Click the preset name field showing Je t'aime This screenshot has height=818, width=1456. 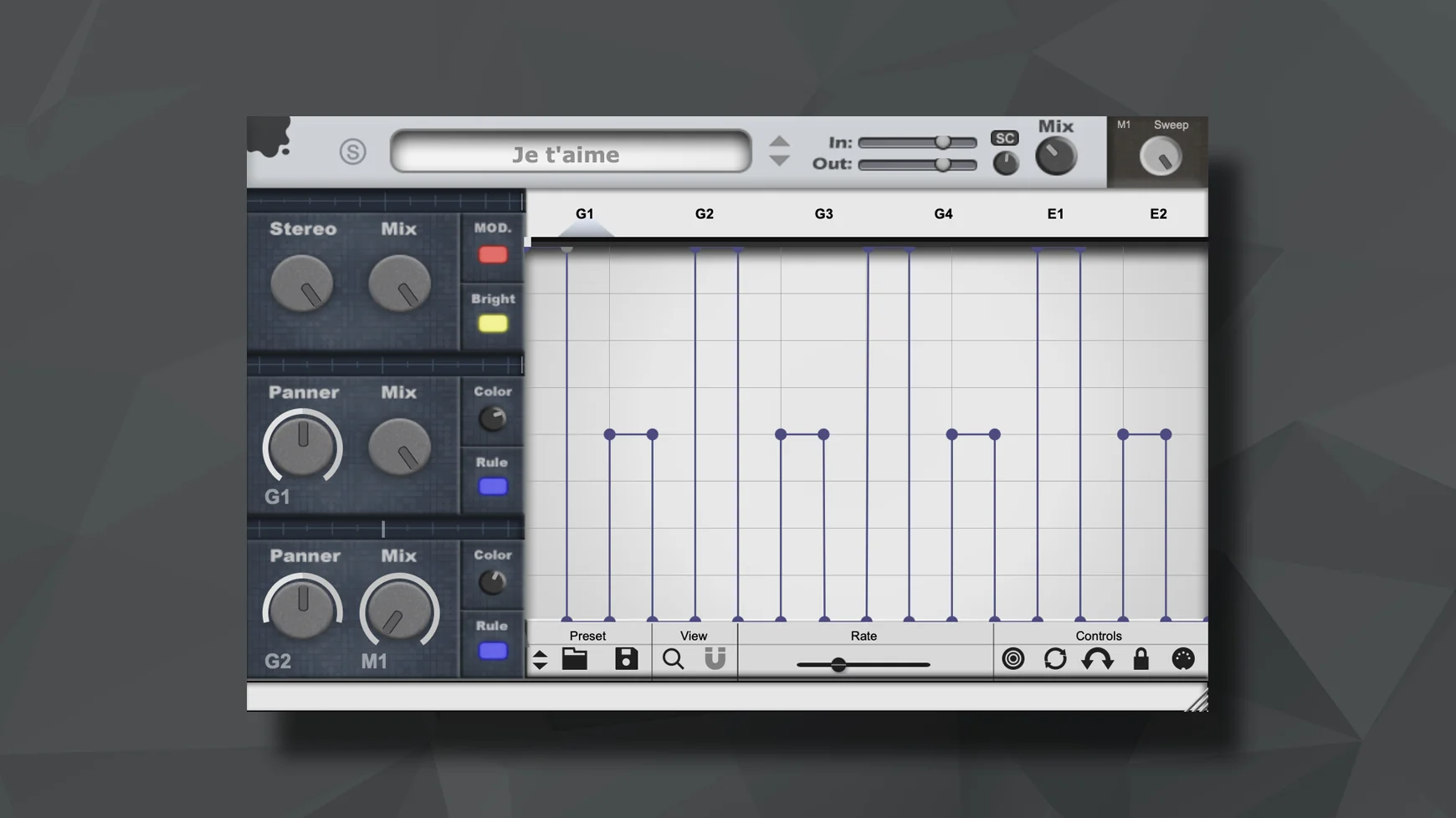tap(567, 154)
